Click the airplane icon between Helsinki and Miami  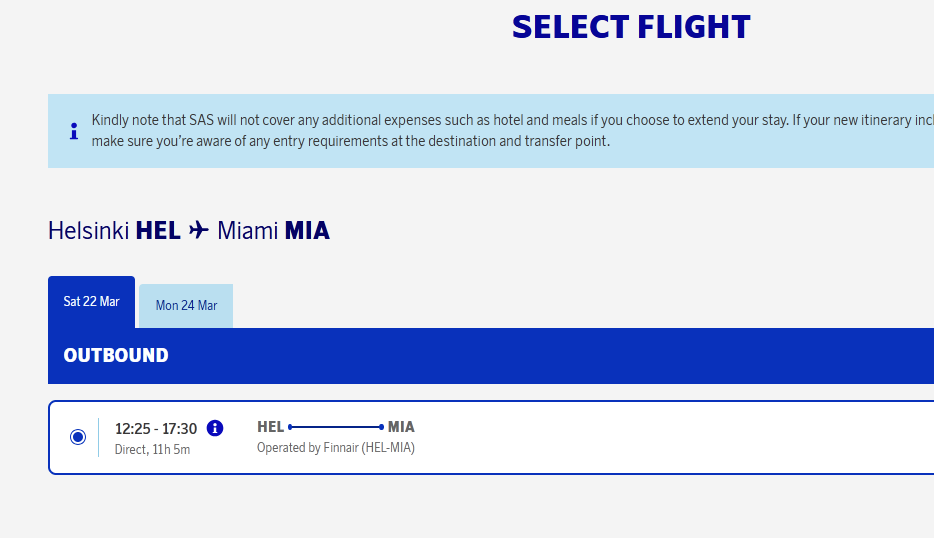pos(199,231)
